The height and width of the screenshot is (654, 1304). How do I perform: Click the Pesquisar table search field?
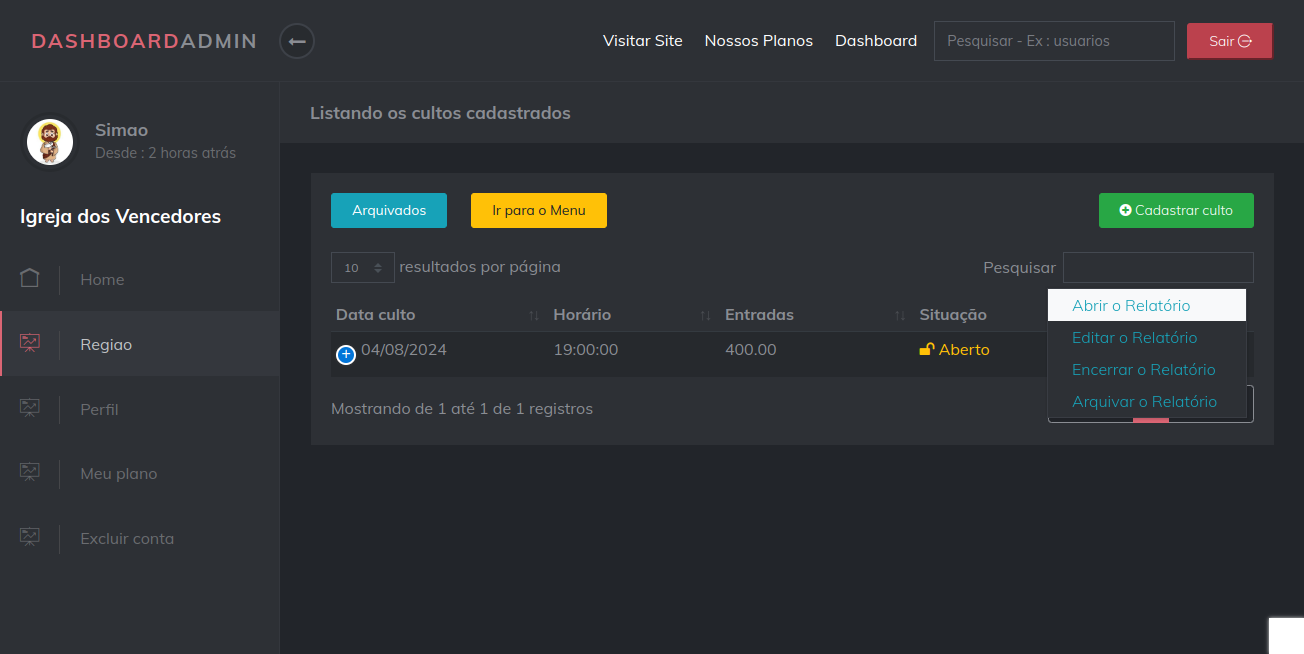[x=1157, y=267]
